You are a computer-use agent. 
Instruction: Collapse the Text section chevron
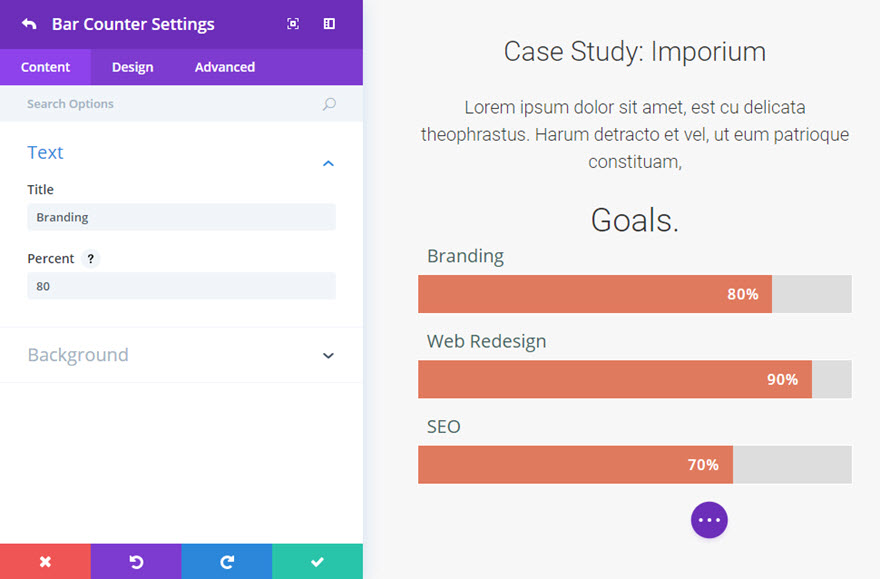pyautogui.click(x=328, y=163)
